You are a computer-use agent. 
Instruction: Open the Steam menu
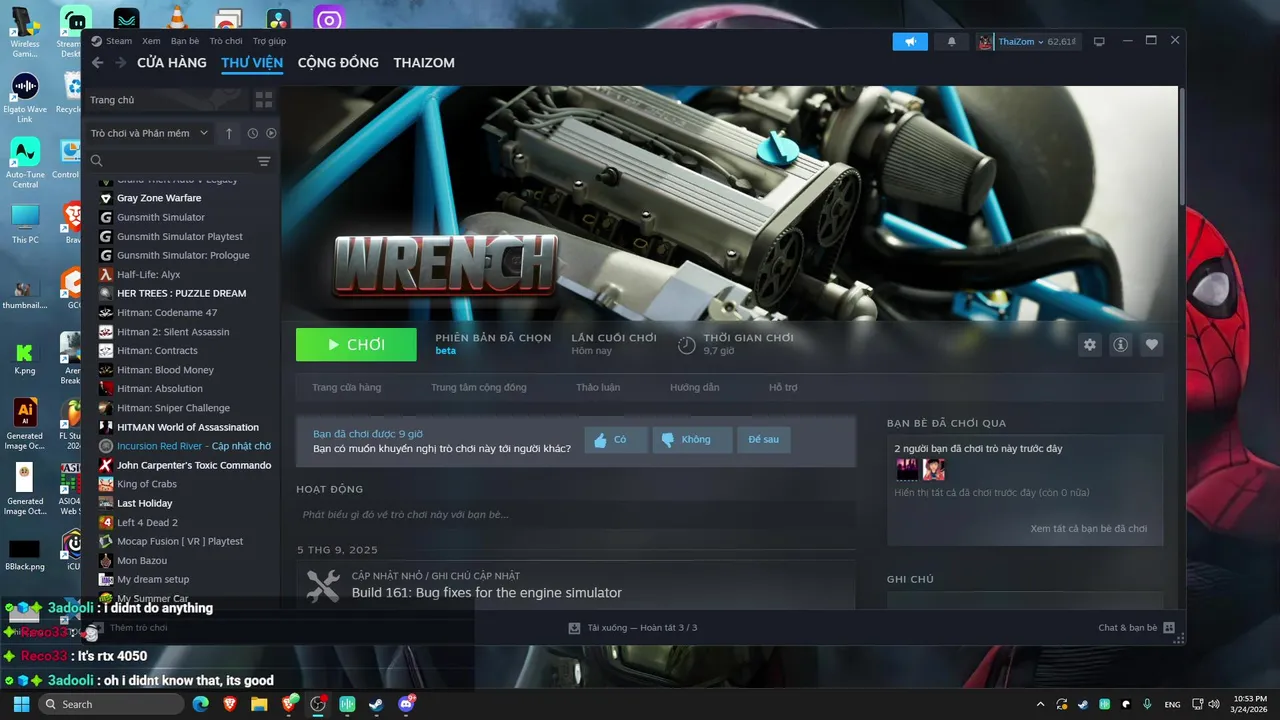click(112, 41)
